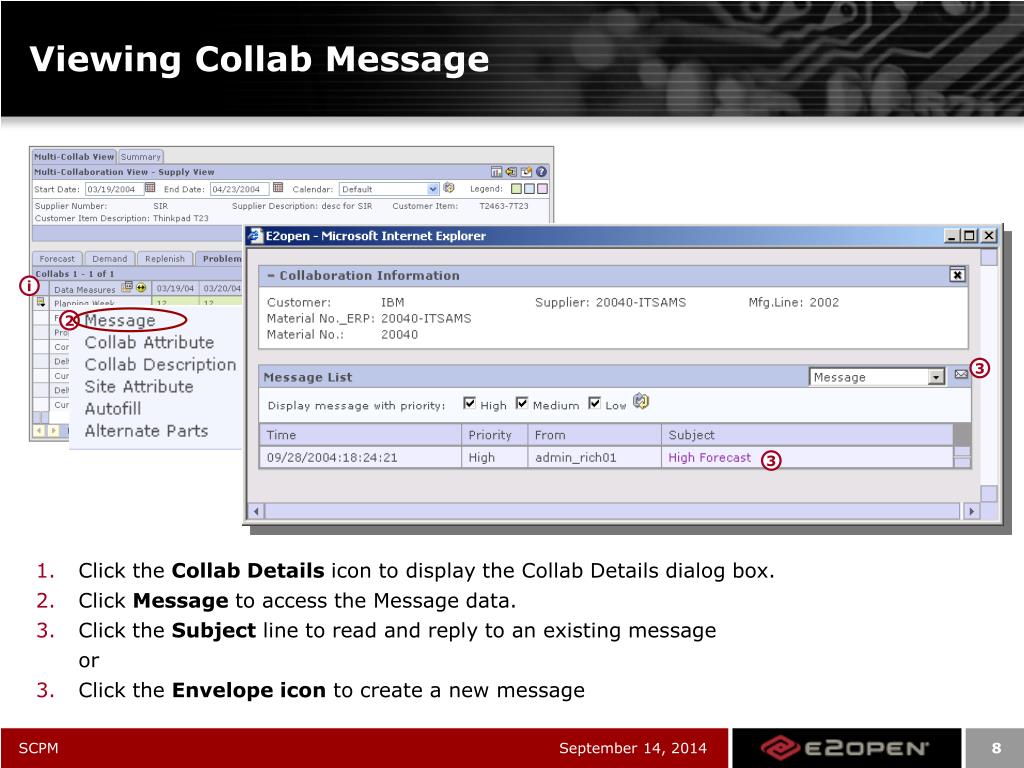Open the Replenish tab
This screenshot has width=1024, height=768.
point(165,259)
